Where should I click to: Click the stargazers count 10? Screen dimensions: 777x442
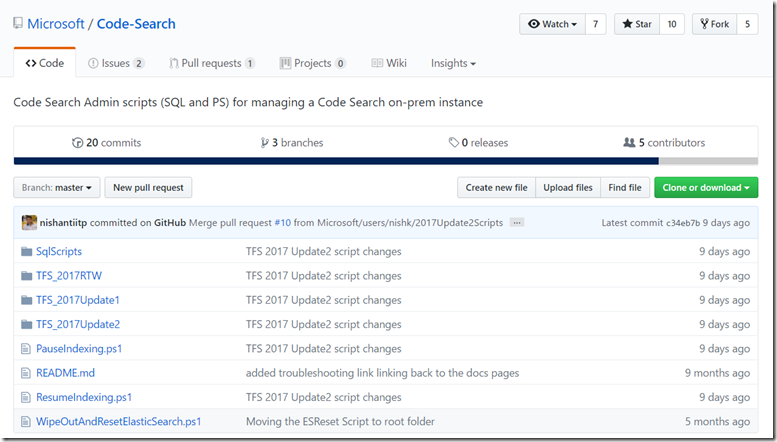[x=672, y=24]
